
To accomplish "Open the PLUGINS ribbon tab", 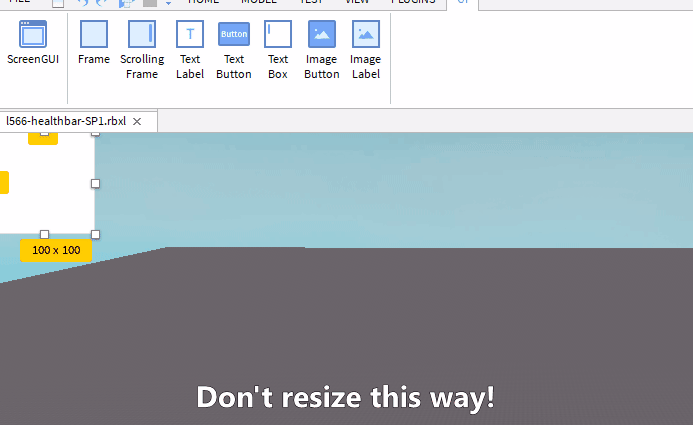I will coord(413,2).
